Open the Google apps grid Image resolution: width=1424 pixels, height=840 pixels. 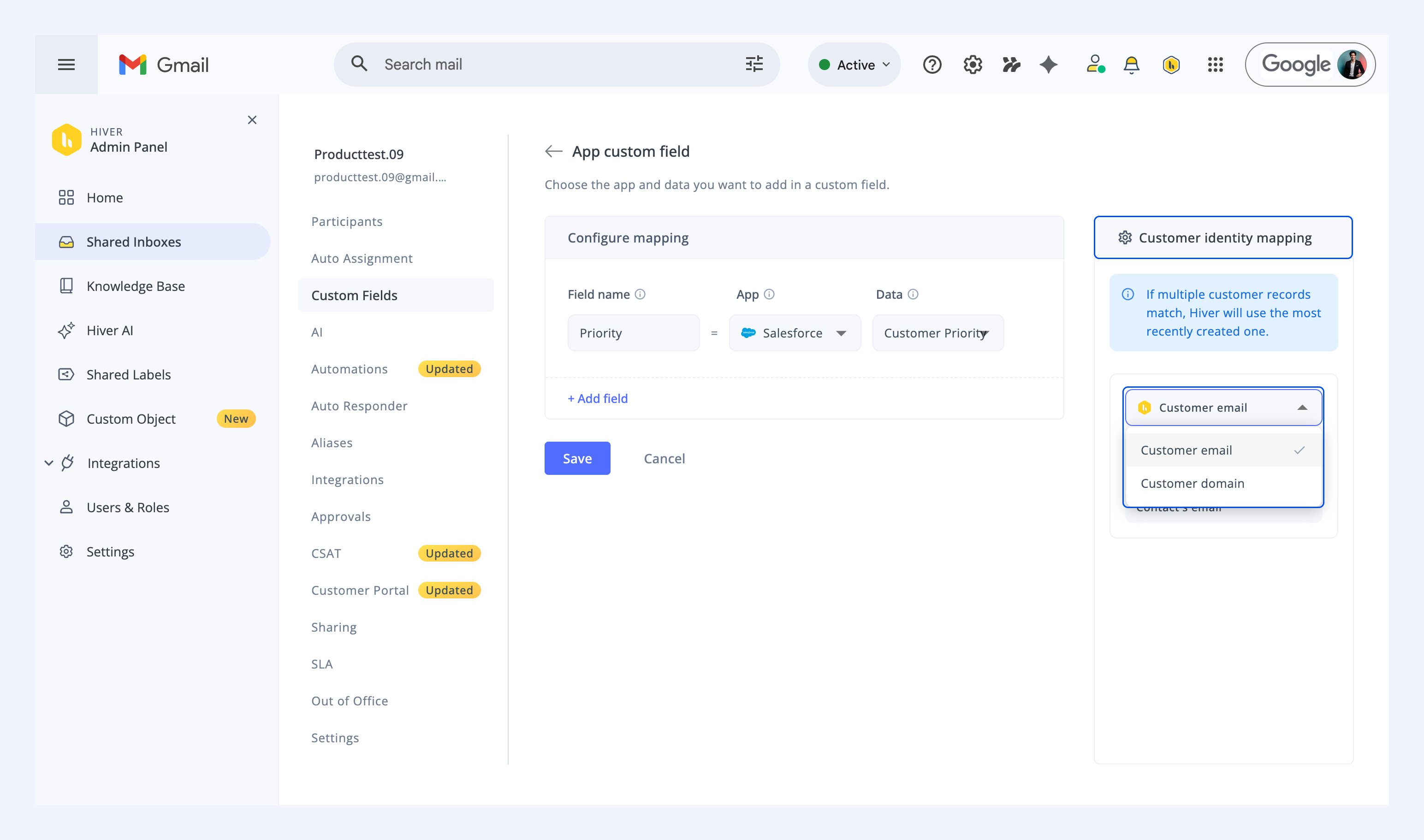[1215, 65]
